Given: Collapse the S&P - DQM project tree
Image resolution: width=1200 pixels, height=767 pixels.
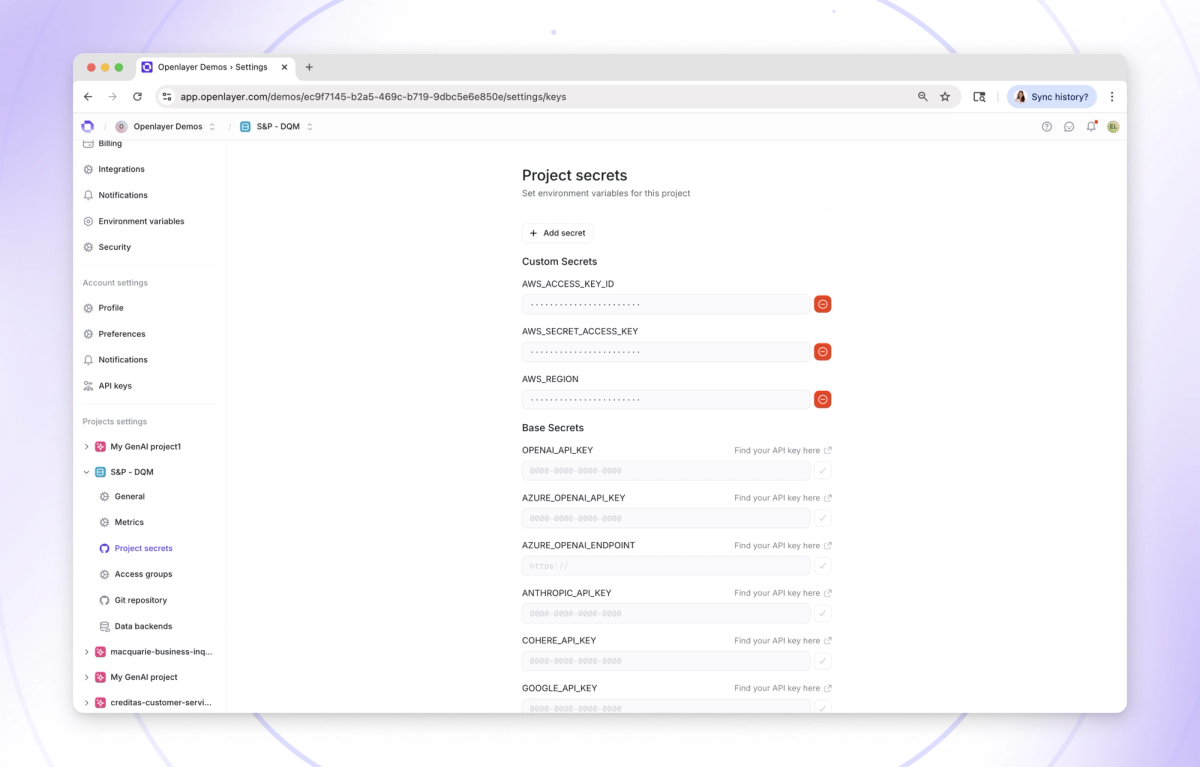Looking at the screenshot, I should (86, 472).
